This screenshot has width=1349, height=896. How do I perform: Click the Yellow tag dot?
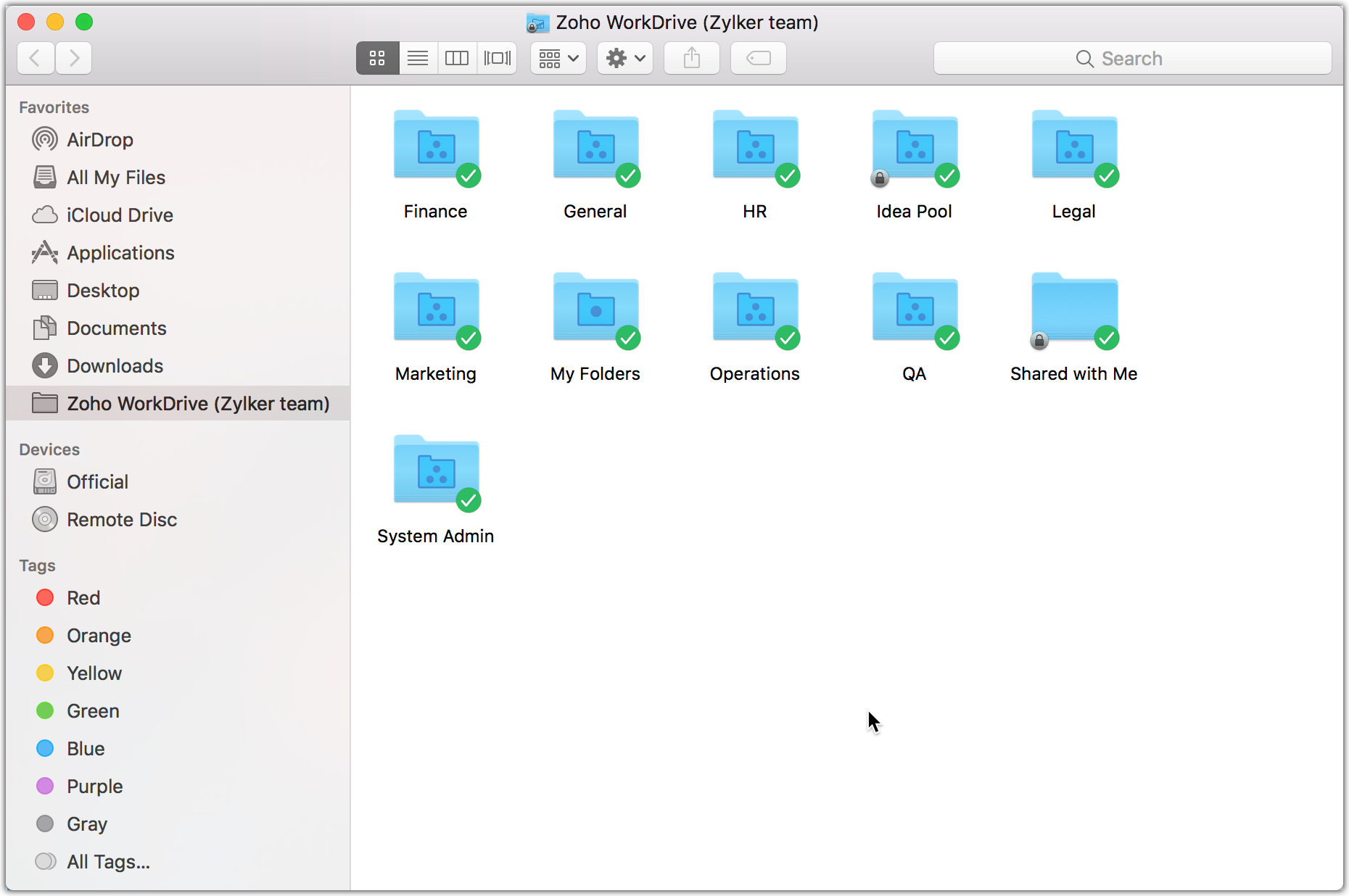pyautogui.click(x=45, y=673)
